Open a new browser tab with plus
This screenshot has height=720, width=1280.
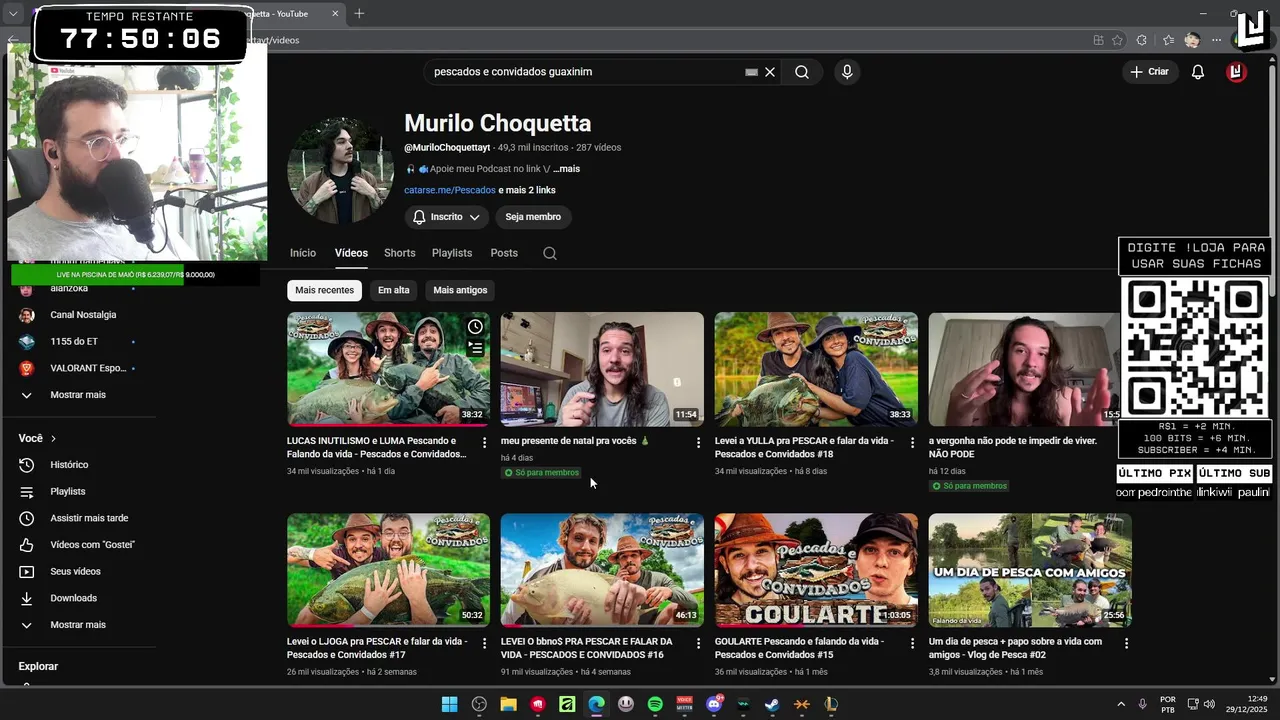click(359, 14)
